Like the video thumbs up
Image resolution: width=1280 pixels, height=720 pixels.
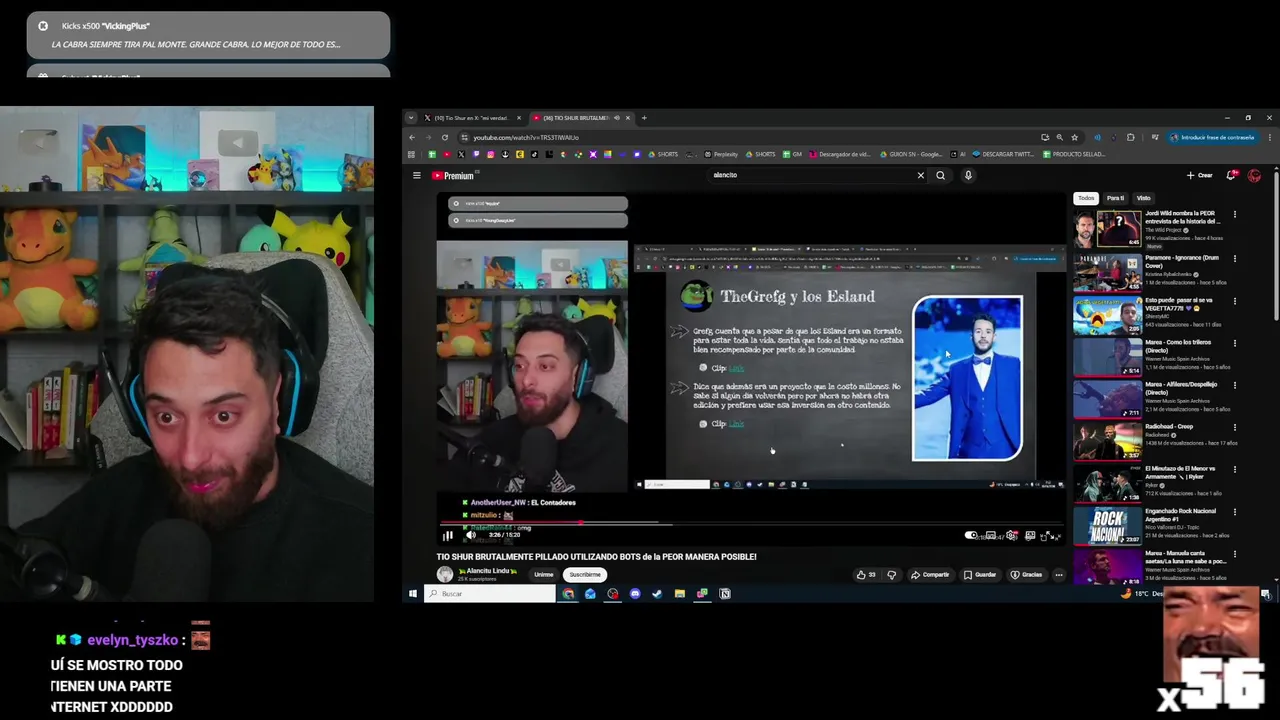click(866, 575)
